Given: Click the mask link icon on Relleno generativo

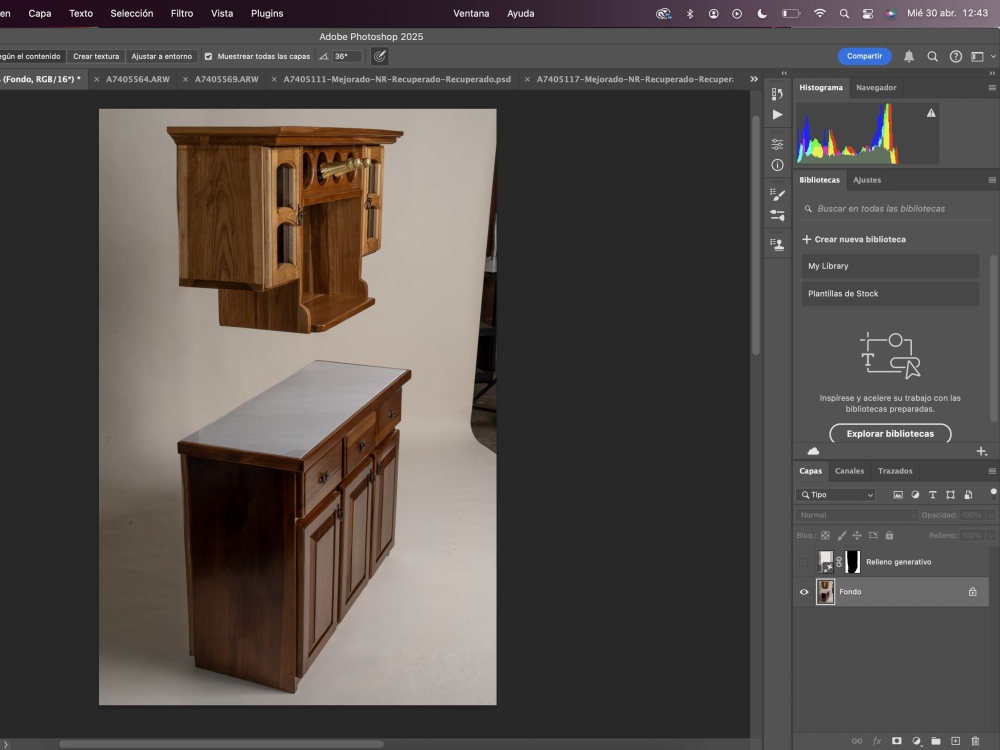Looking at the screenshot, I should [839, 562].
